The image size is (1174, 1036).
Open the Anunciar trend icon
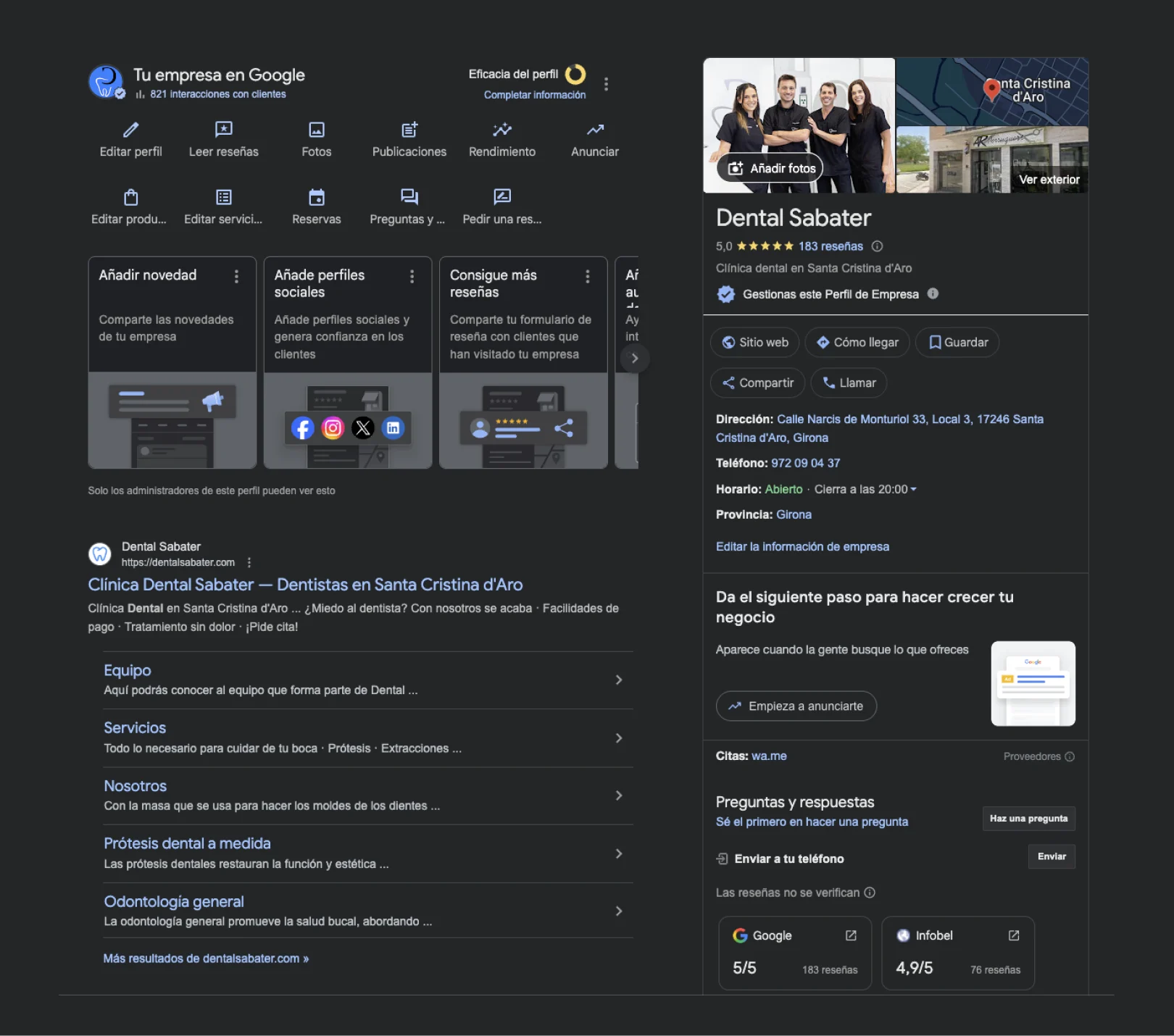(x=594, y=130)
